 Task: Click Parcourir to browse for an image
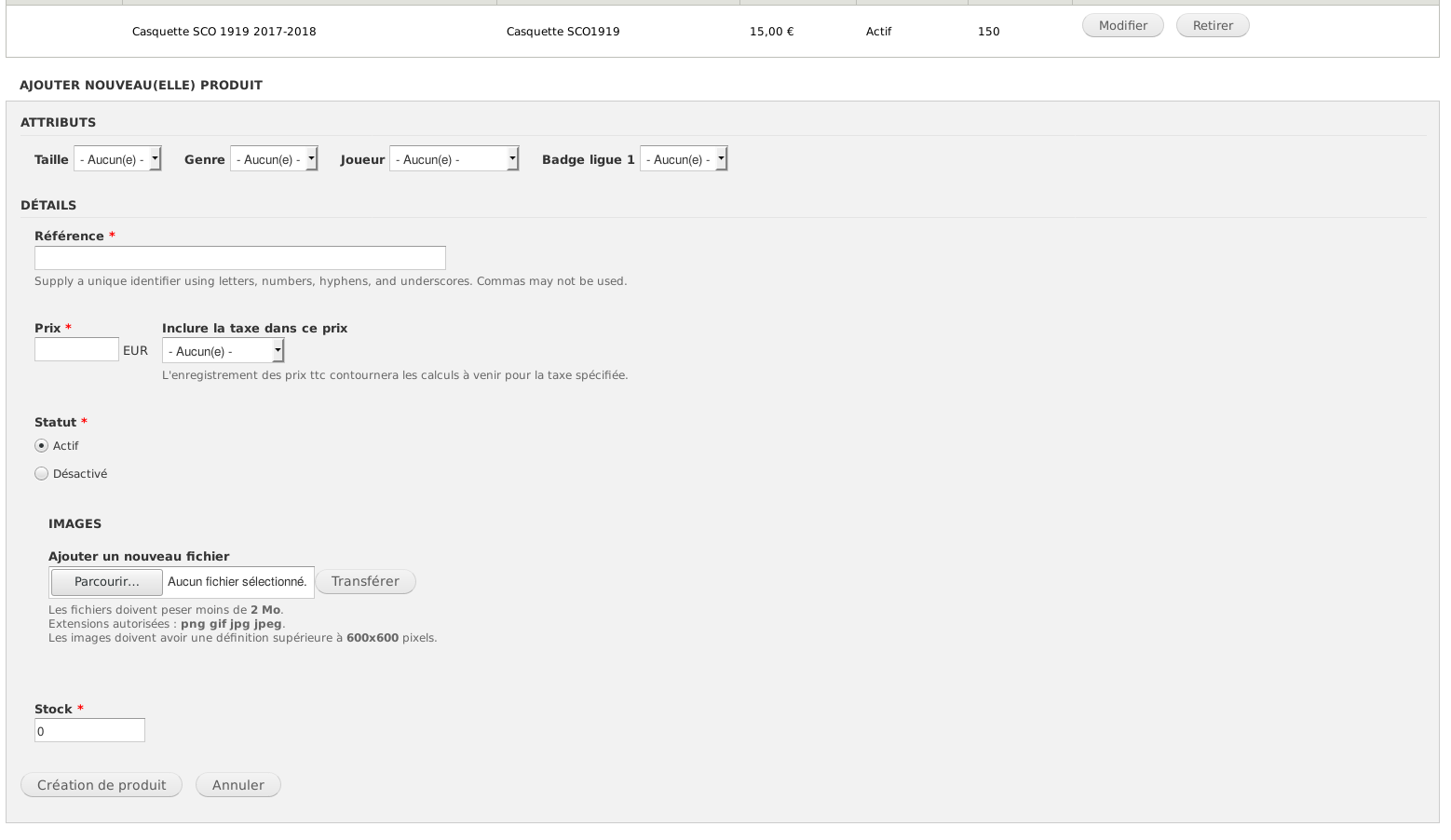click(x=107, y=582)
